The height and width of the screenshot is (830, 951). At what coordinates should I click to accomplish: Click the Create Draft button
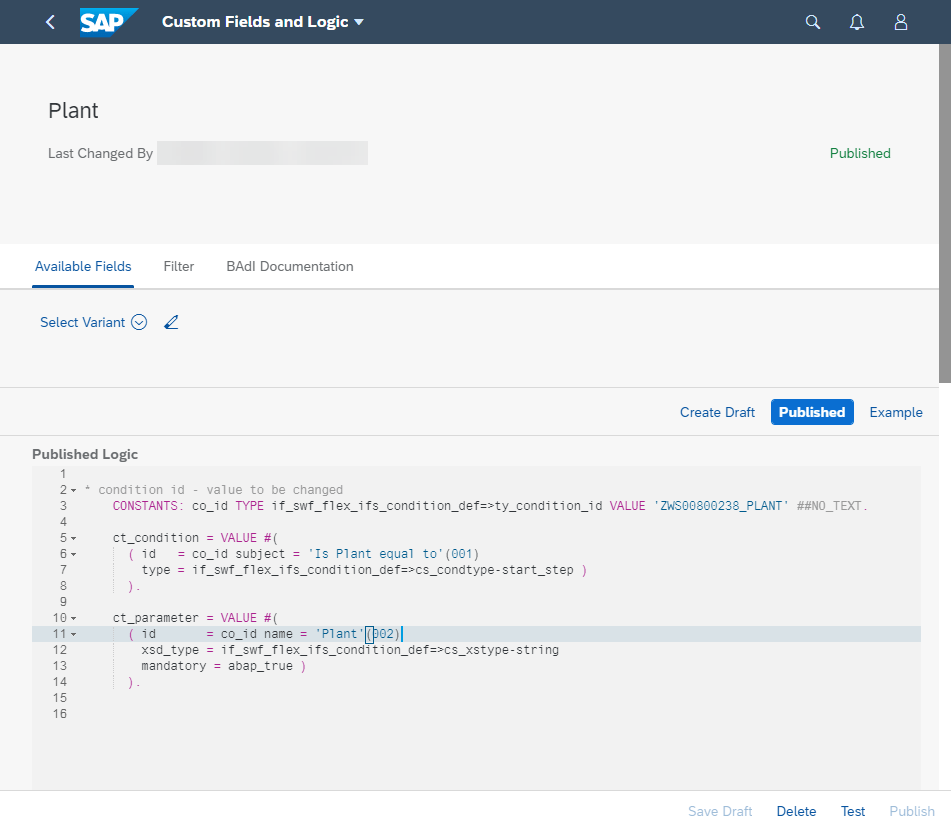(x=717, y=412)
